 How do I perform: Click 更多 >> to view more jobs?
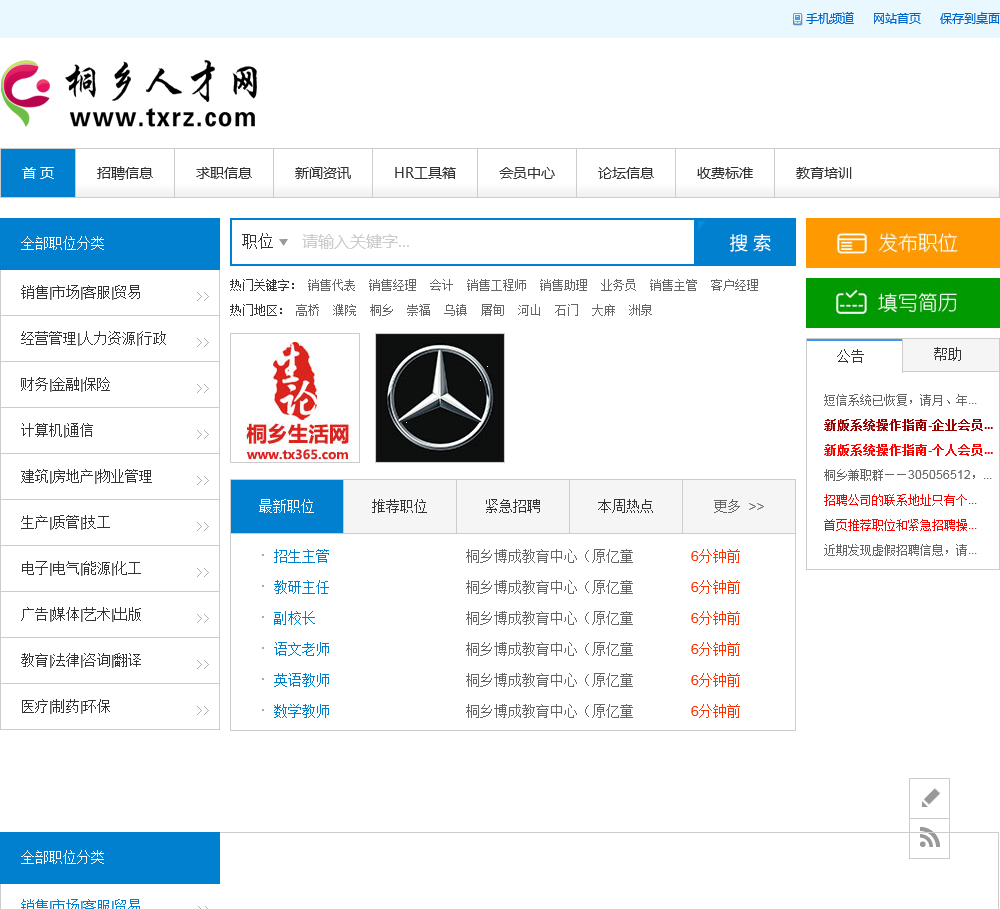tap(738, 506)
